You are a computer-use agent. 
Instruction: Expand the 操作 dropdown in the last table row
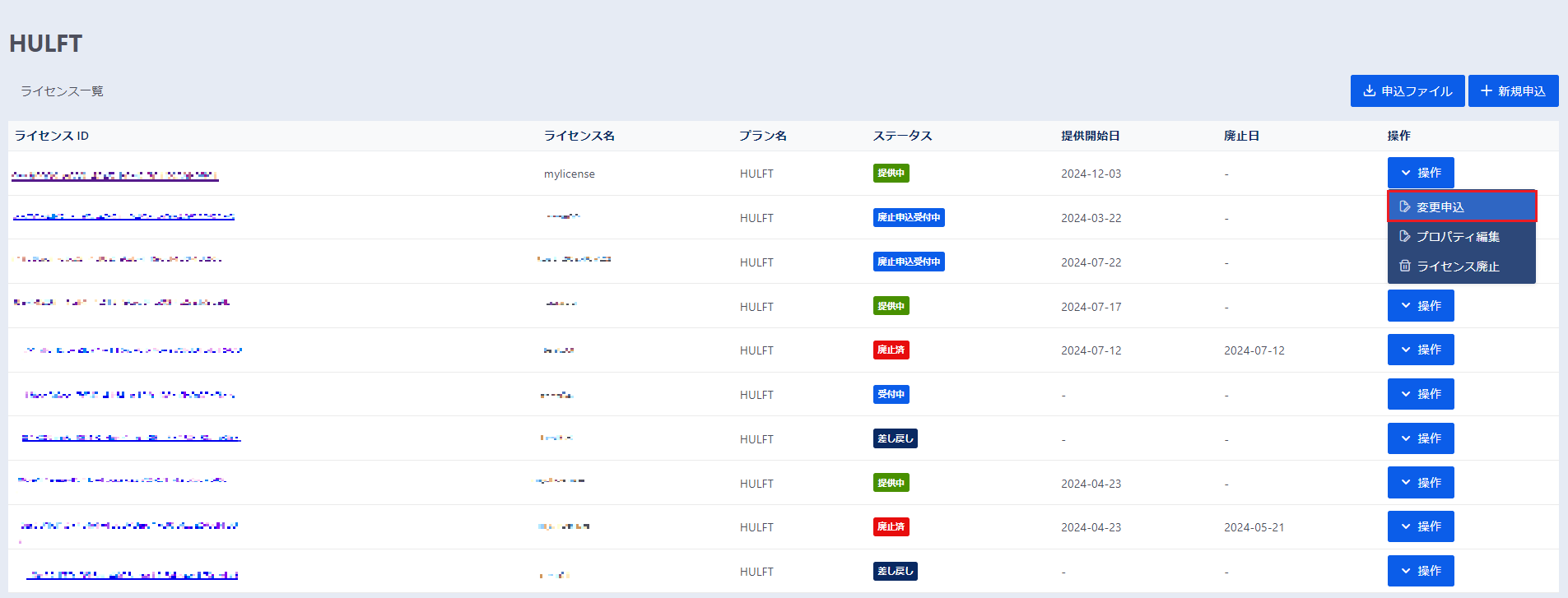pyautogui.click(x=1420, y=571)
